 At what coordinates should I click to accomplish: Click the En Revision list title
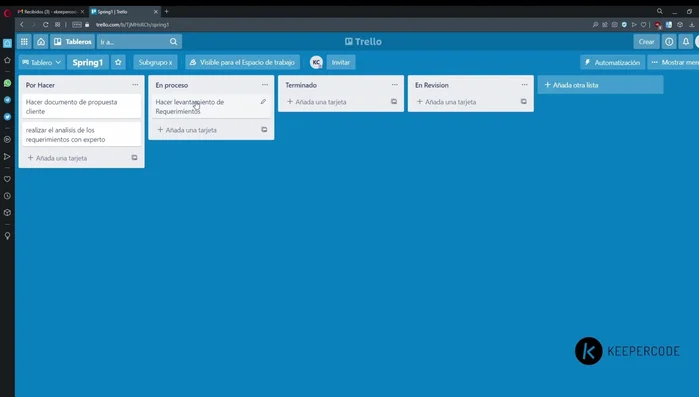click(x=432, y=85)
